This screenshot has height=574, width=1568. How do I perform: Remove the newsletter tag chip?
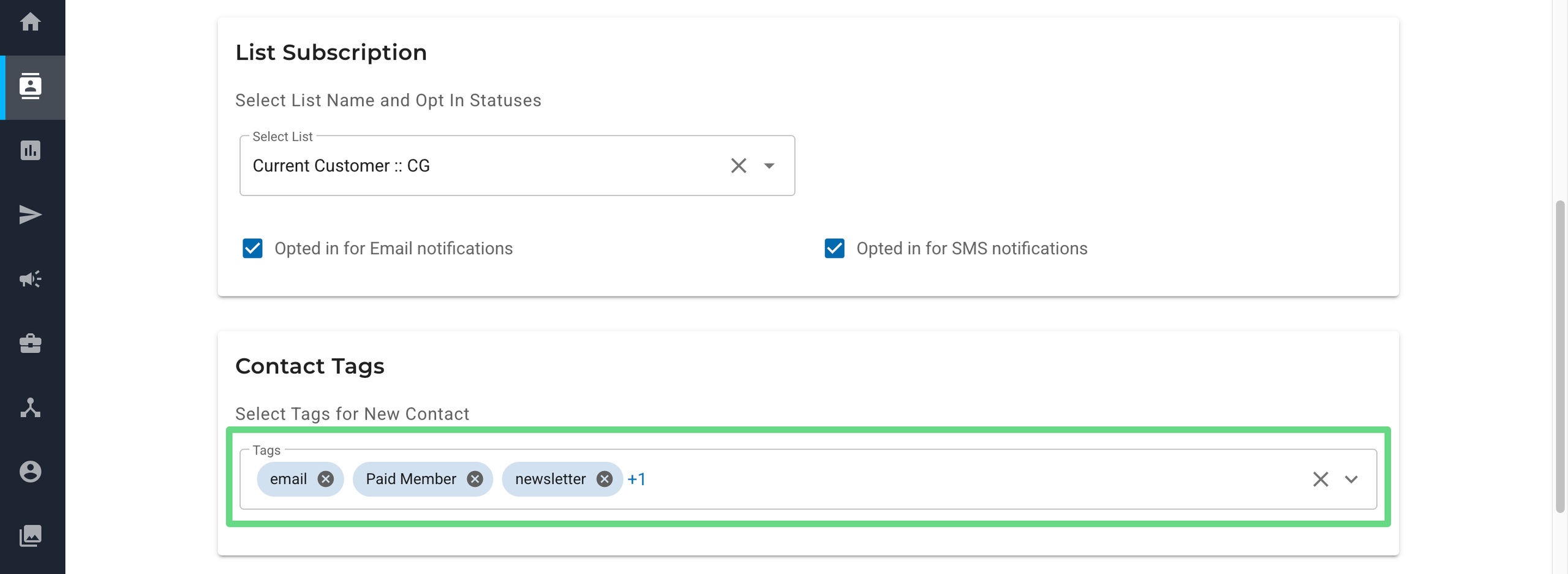pyautogui.click(x=605, y=479)
